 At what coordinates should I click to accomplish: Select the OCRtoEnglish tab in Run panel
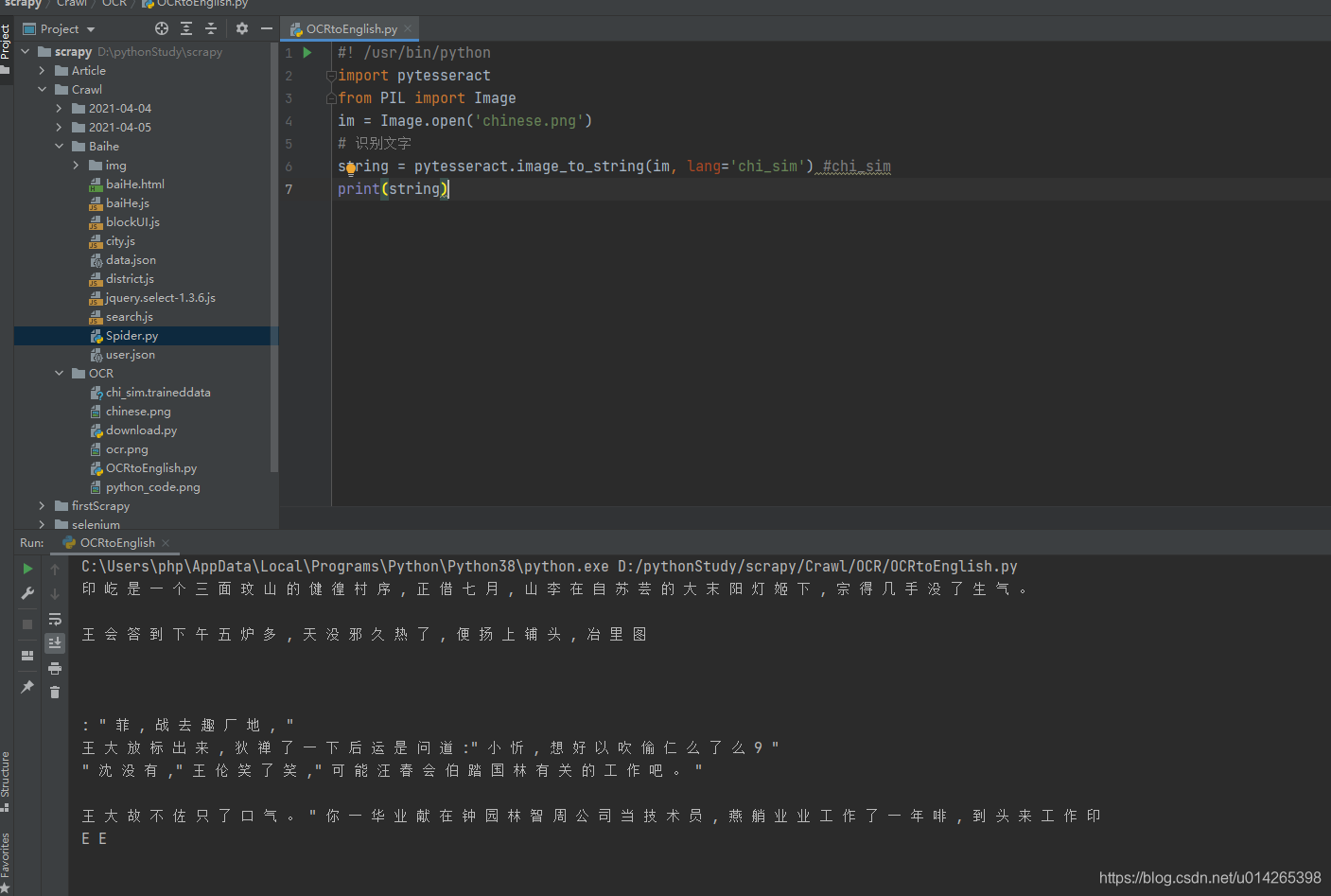pos(116,542)
